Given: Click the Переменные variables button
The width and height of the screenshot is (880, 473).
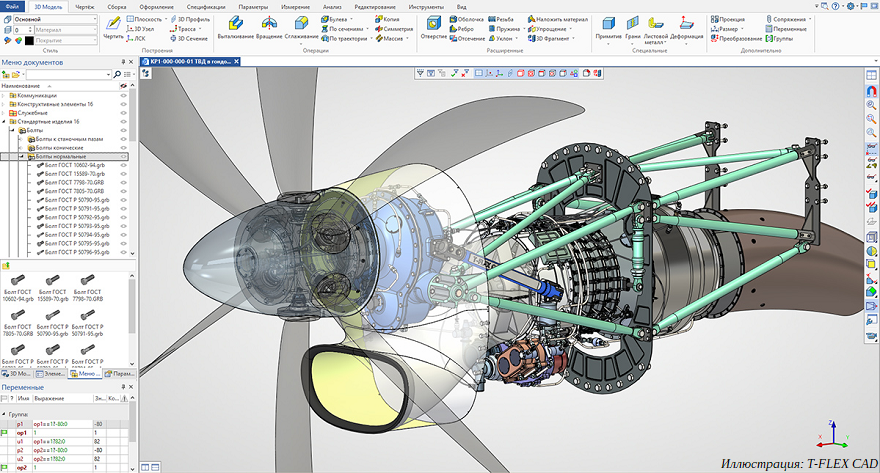Looking at the screenshot, I should [786, 29].
